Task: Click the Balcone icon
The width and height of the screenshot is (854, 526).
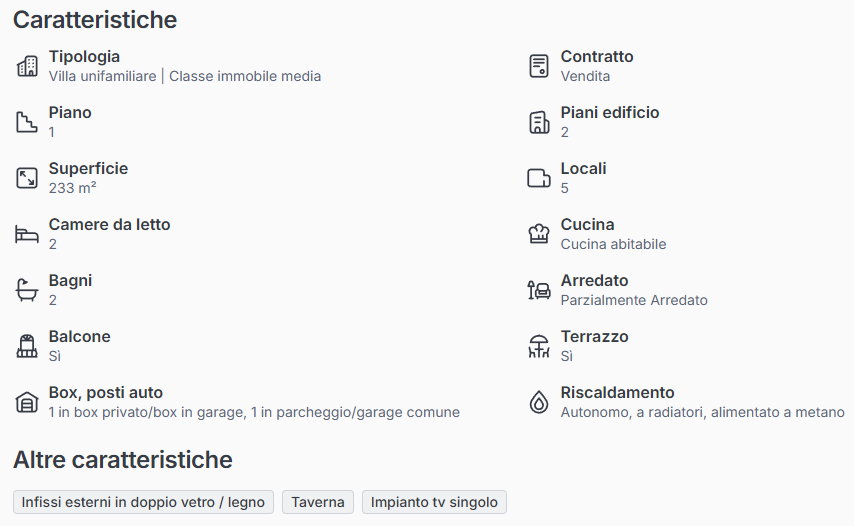Action: tap(27, 346)
